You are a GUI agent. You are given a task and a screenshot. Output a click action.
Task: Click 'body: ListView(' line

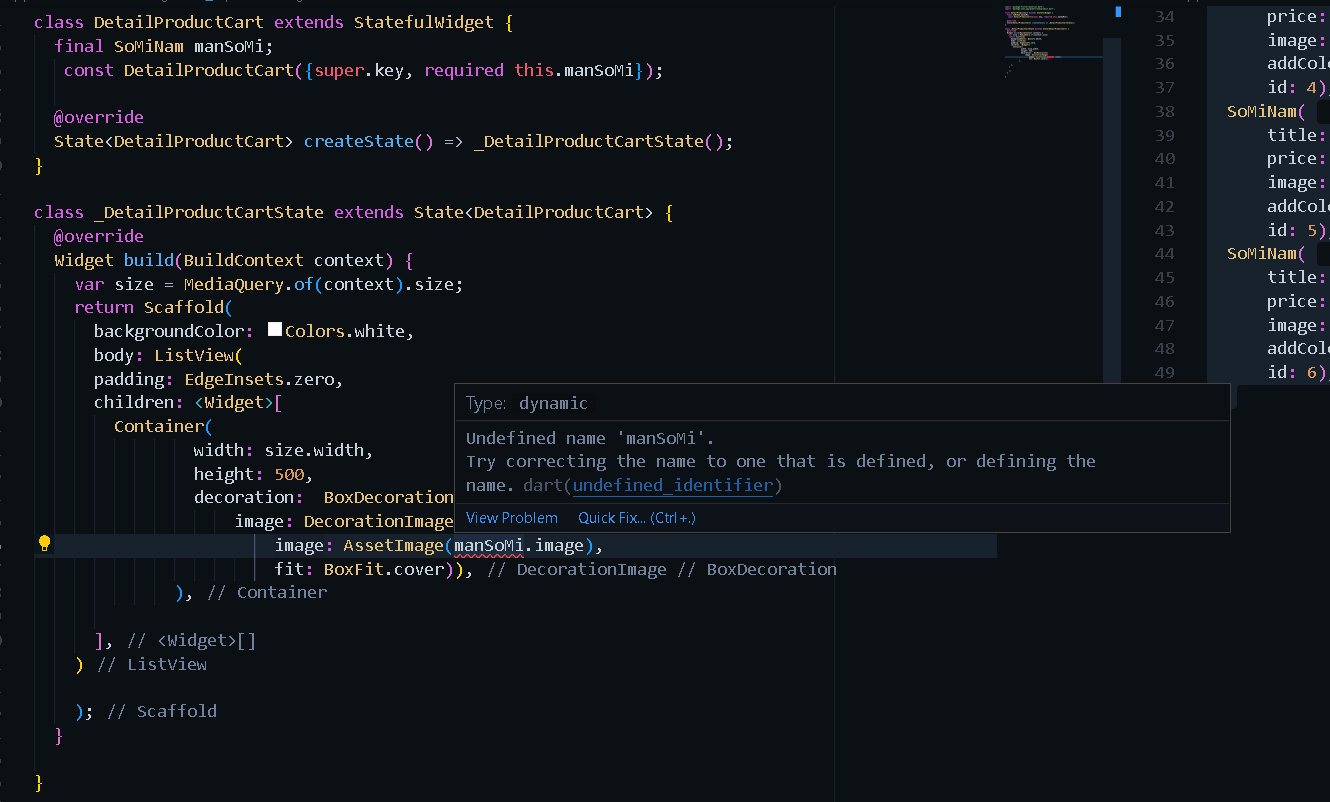coord(169,355)
